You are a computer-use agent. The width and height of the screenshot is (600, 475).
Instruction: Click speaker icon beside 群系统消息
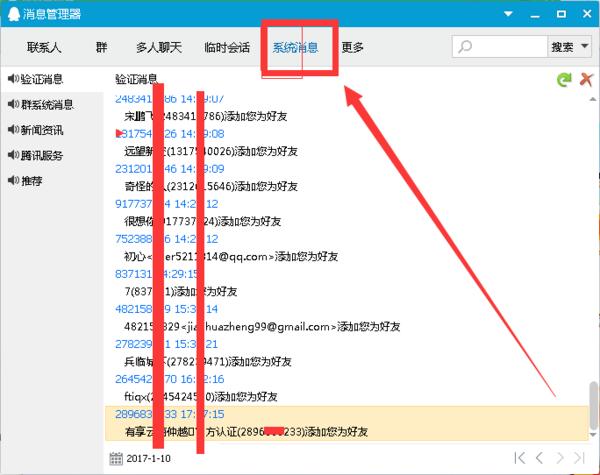13,104
